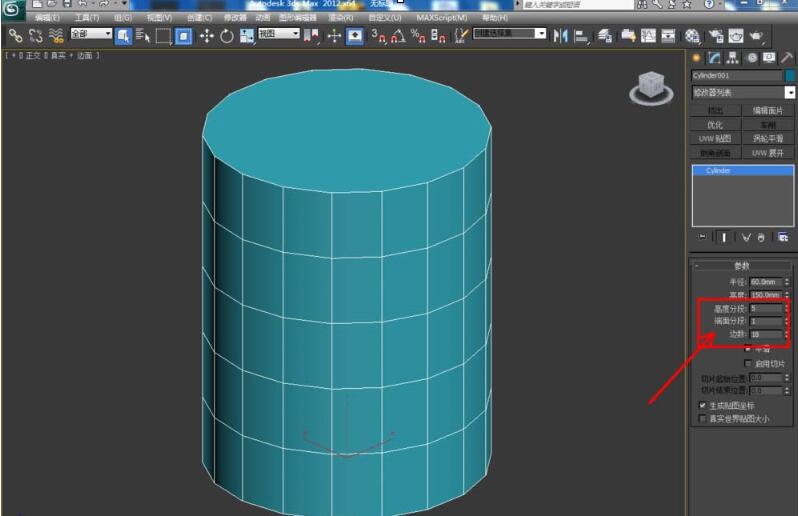Screen dimensions: 798x516
Task: Click the help search keyword field
Action: coord(578,5)
